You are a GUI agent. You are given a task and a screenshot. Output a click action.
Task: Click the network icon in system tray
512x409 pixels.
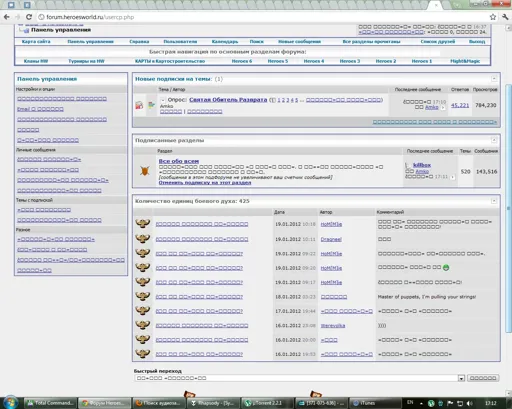click(x=460, y=403)
